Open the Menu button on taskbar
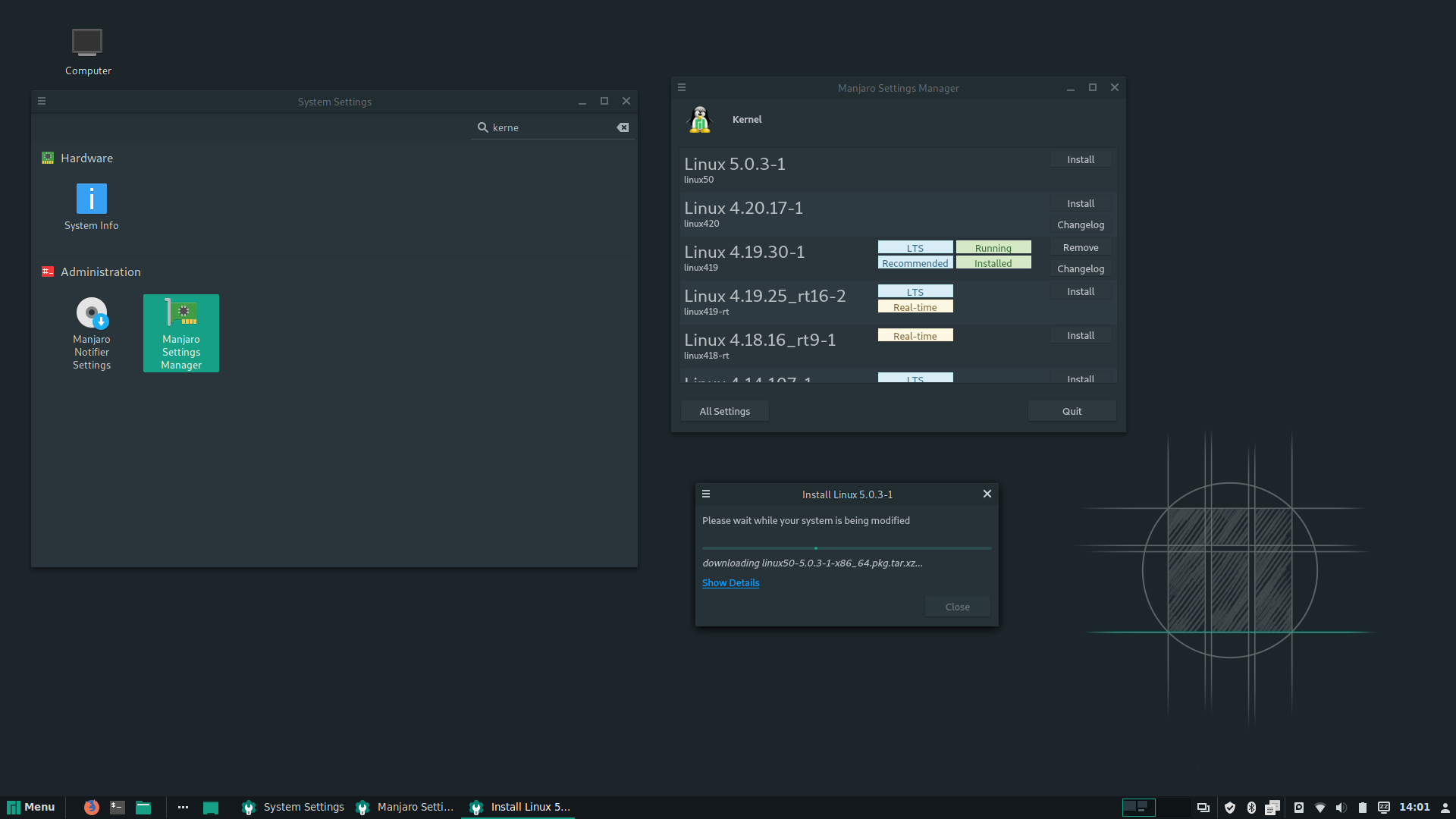The width and height of the screenshot is (1456, 819). (31, 808)
